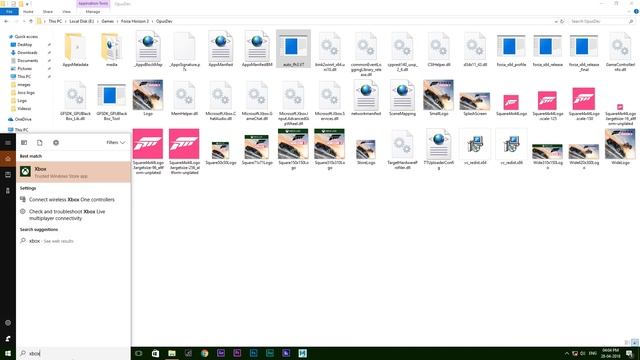Select the AppxMetadata folder
Screen dimensions: 640x360
click(76, 50)
